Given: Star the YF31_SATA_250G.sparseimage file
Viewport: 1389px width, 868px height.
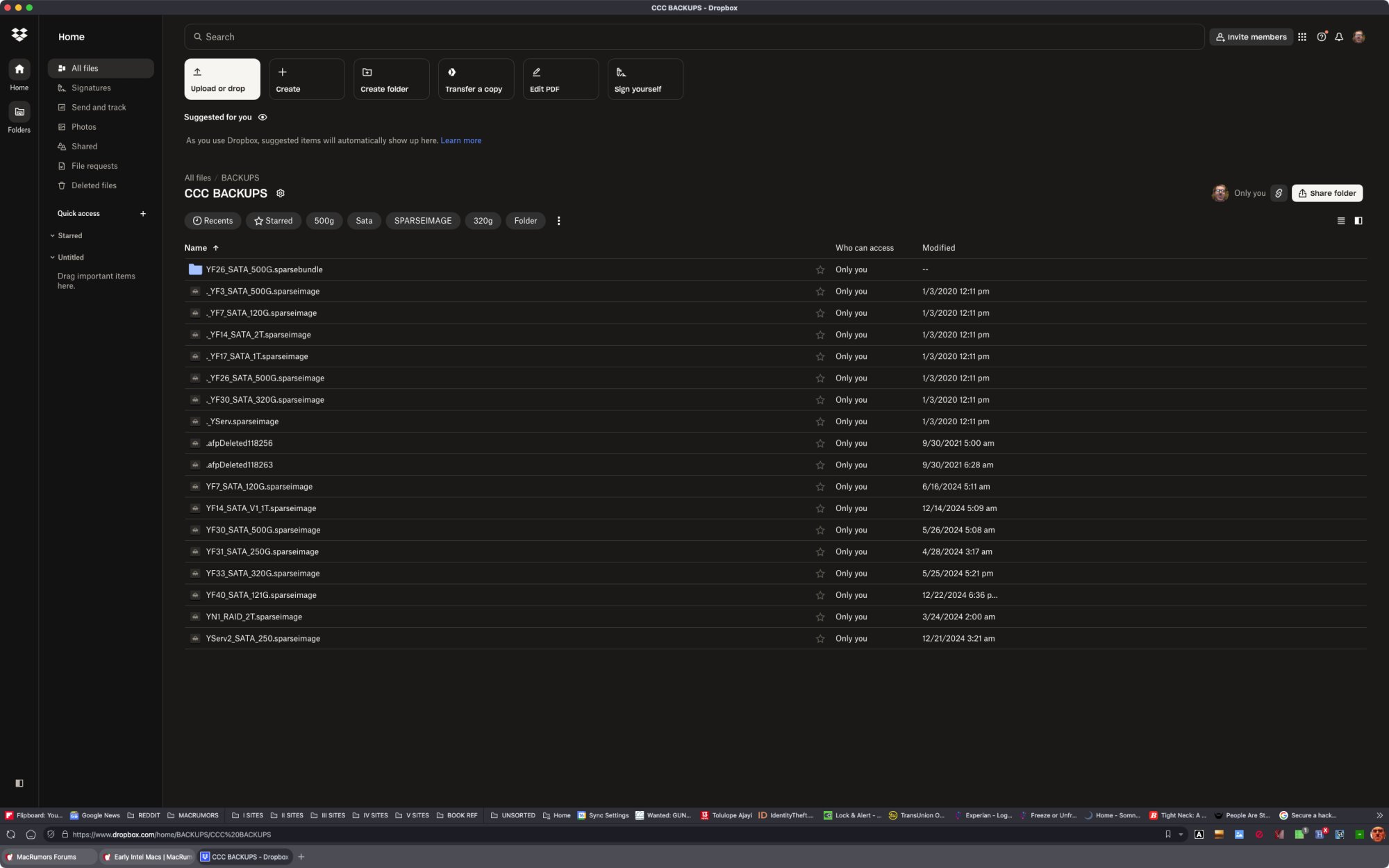Looking at the screenshot, I should (x=820, y=552).
